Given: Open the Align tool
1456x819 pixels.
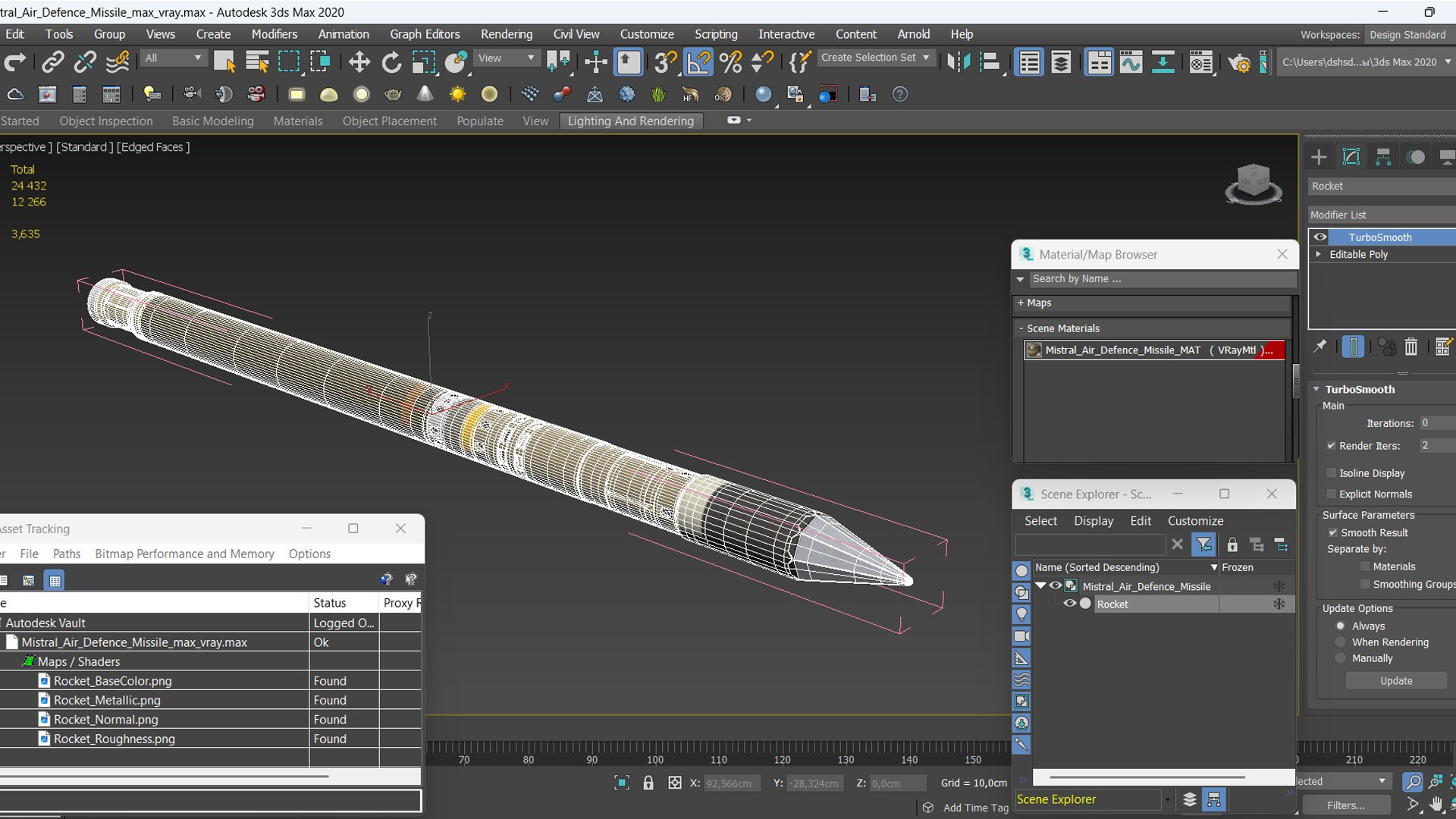Looking at the screenshot, I should pos(990,61).
